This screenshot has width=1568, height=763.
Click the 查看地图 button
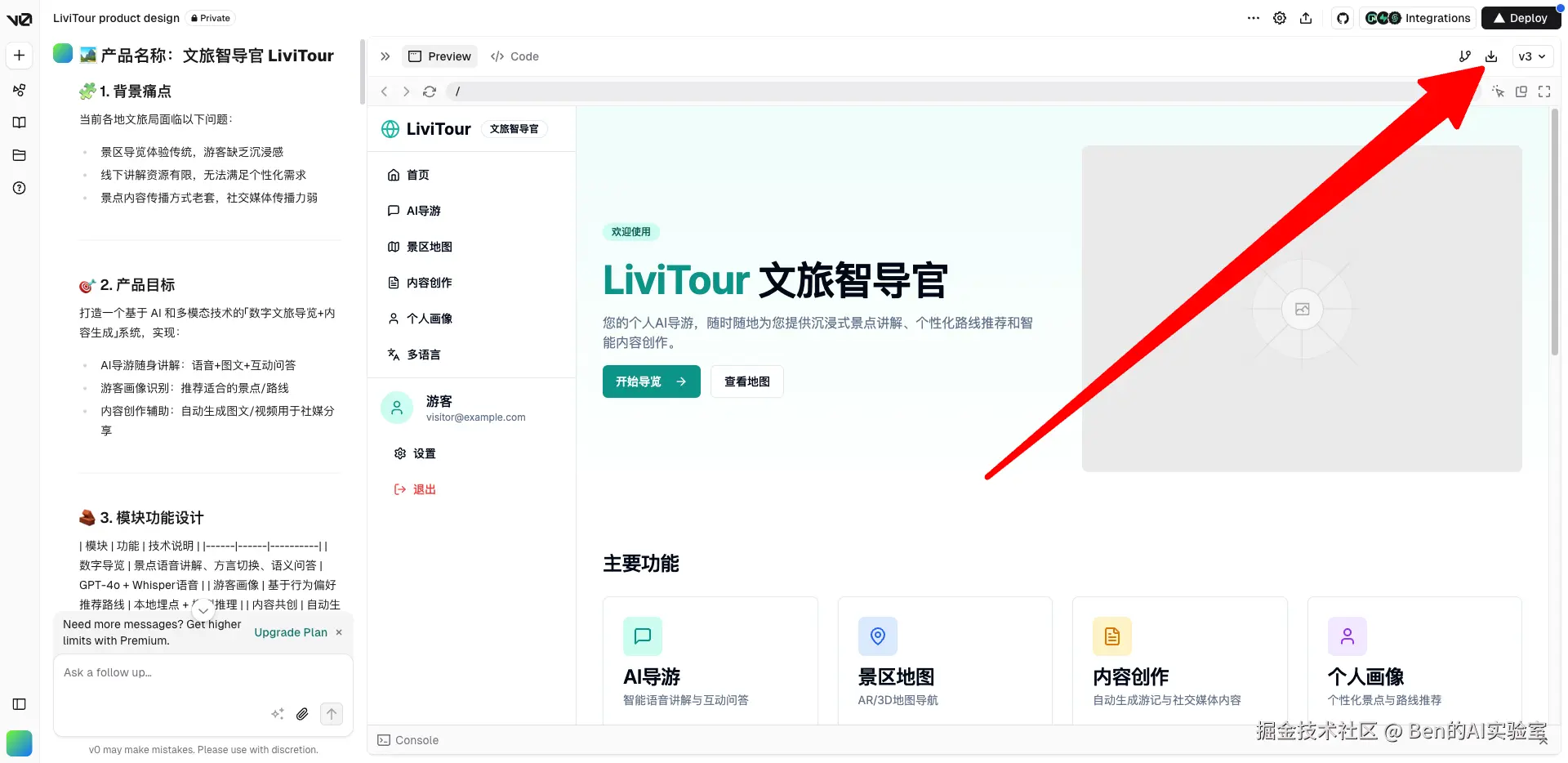coord(746,381)
